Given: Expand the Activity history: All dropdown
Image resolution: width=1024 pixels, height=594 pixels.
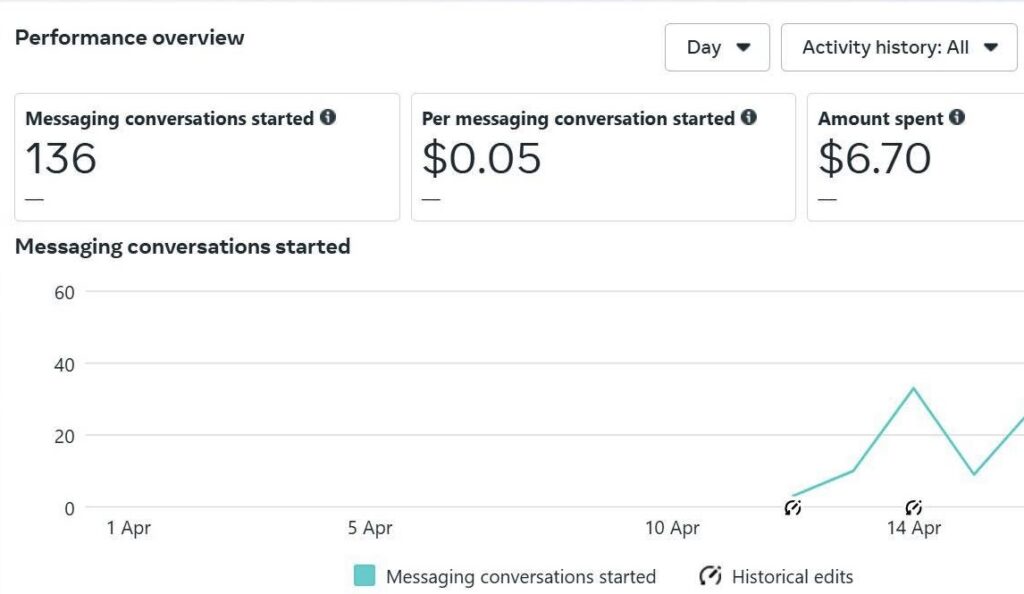Looking at the screenshot, I should point(899,47).
